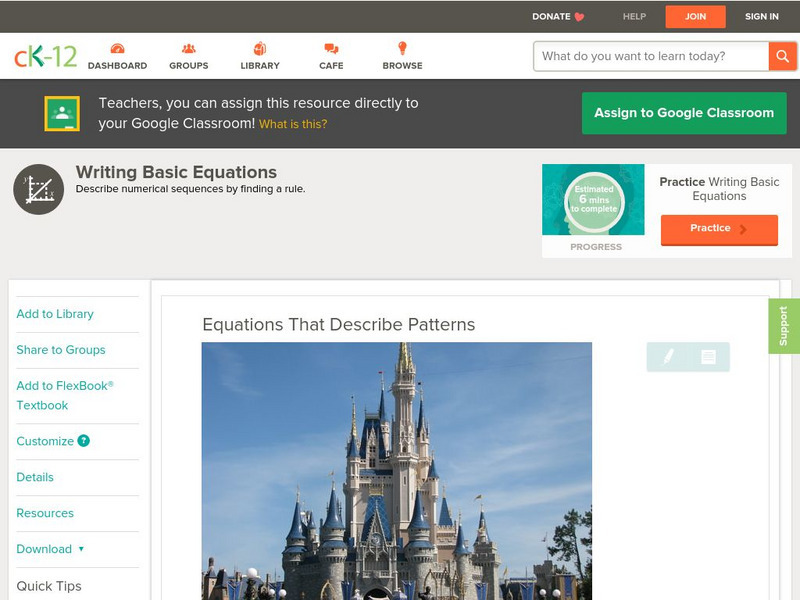Click the 'Writing Basic Equations' title
800x600 pixels.
point(177,172)
